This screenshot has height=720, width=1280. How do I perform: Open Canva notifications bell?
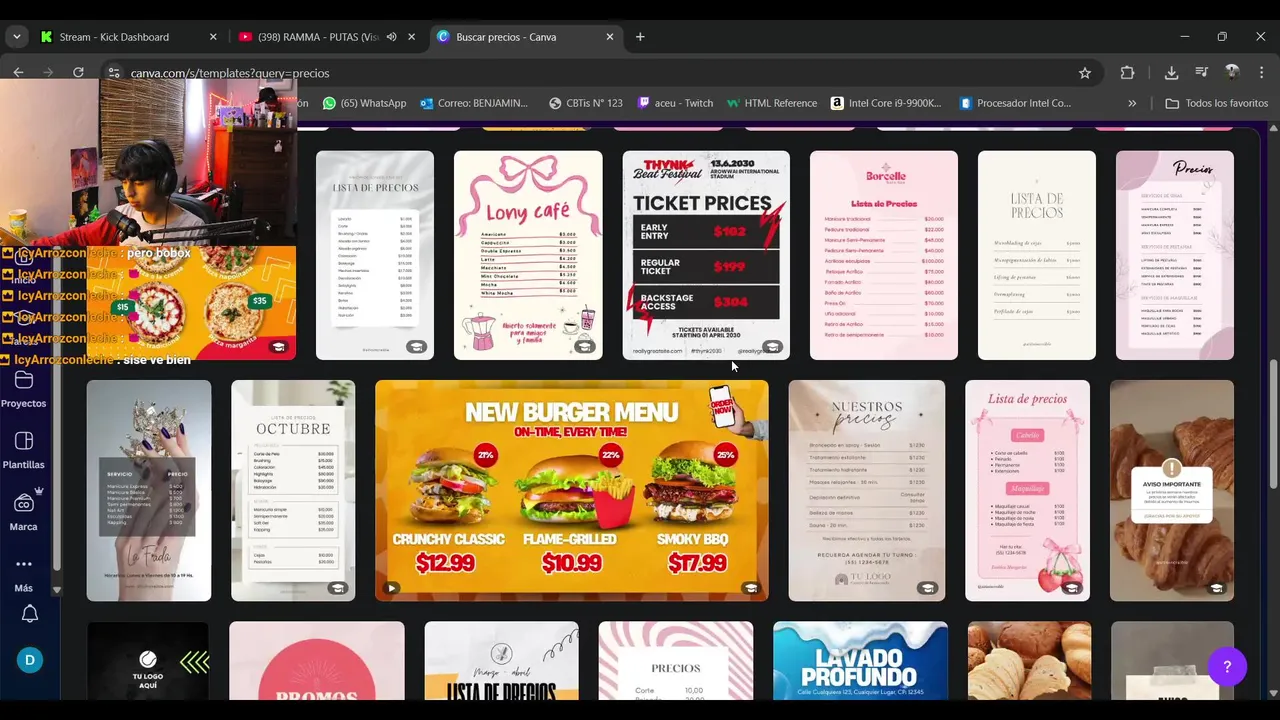pyautogui.click(x=30, y=614)
